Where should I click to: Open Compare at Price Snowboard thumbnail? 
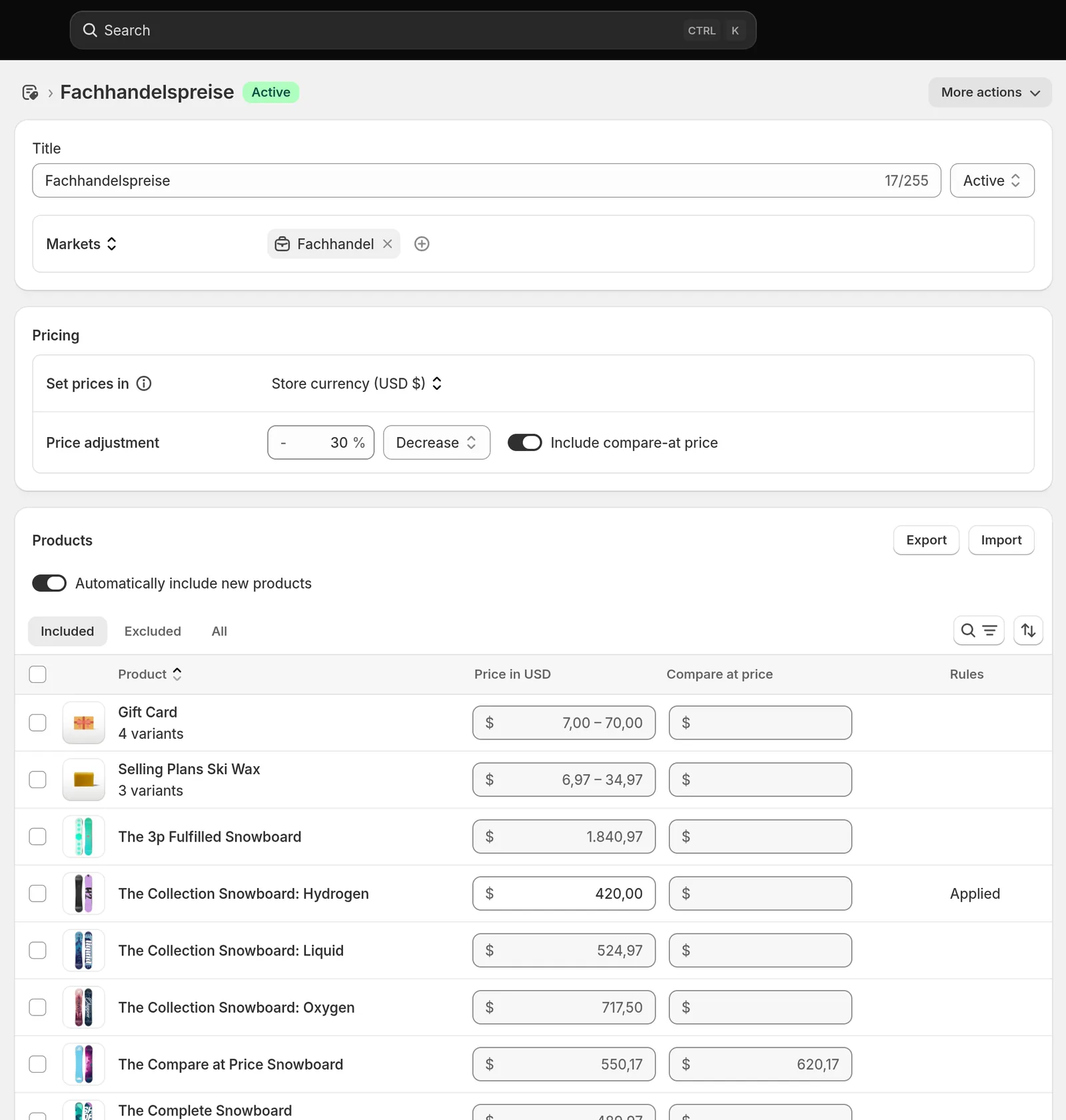point(84,1065)
